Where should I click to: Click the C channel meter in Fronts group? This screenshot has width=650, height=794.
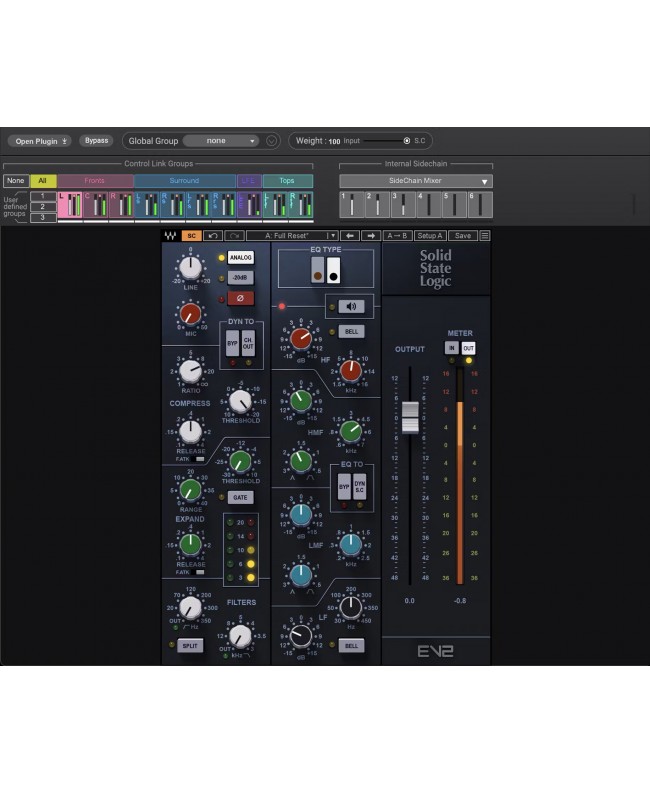coord(96,205)
